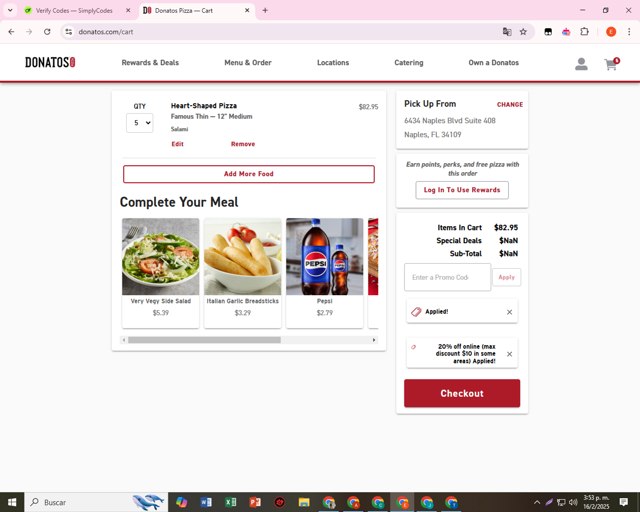Open PowerPoint from taskbar
Screen dimensions: 640x512
[255, 502]
